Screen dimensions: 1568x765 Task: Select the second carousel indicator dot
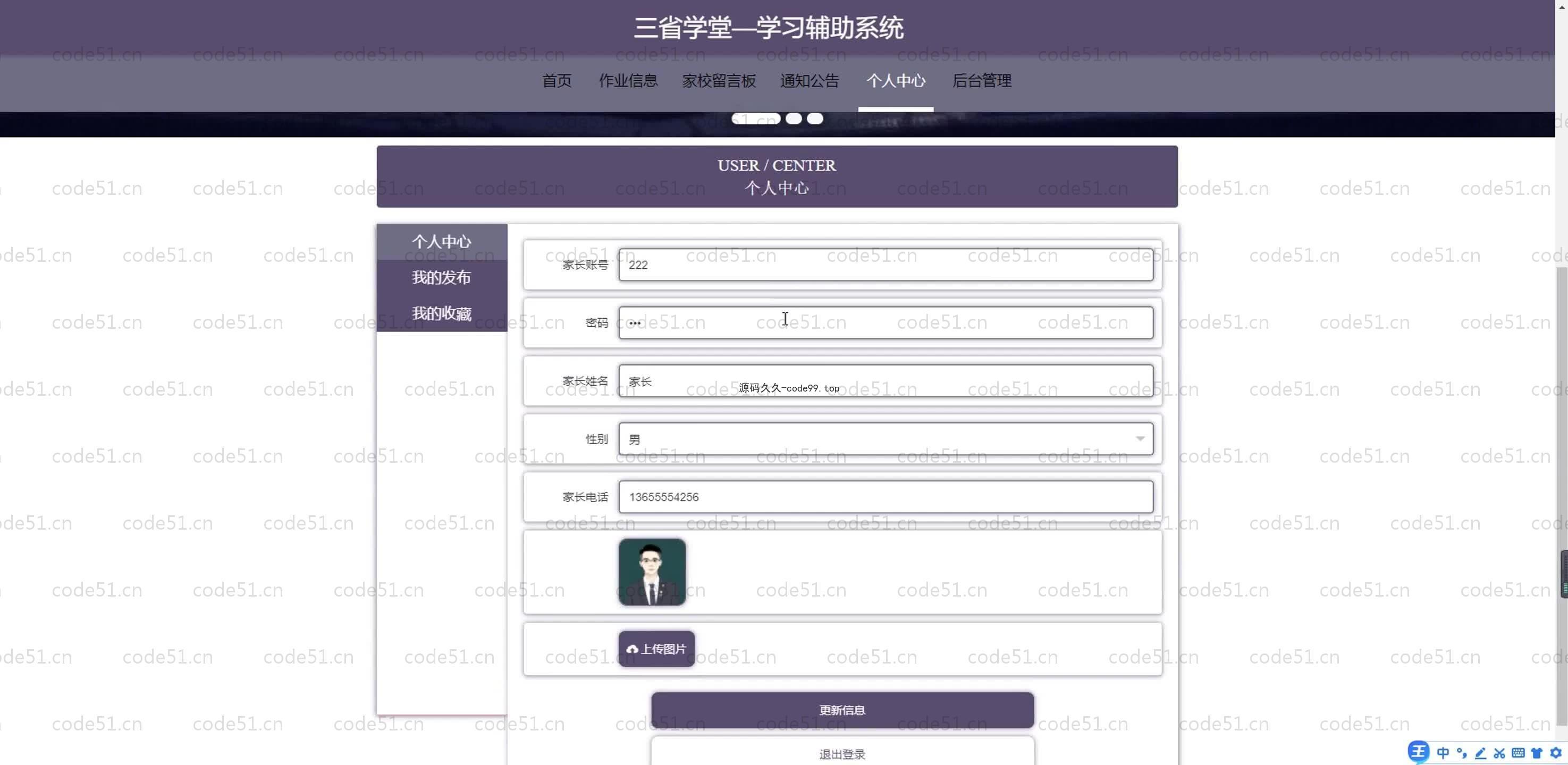tap(793, 118)
